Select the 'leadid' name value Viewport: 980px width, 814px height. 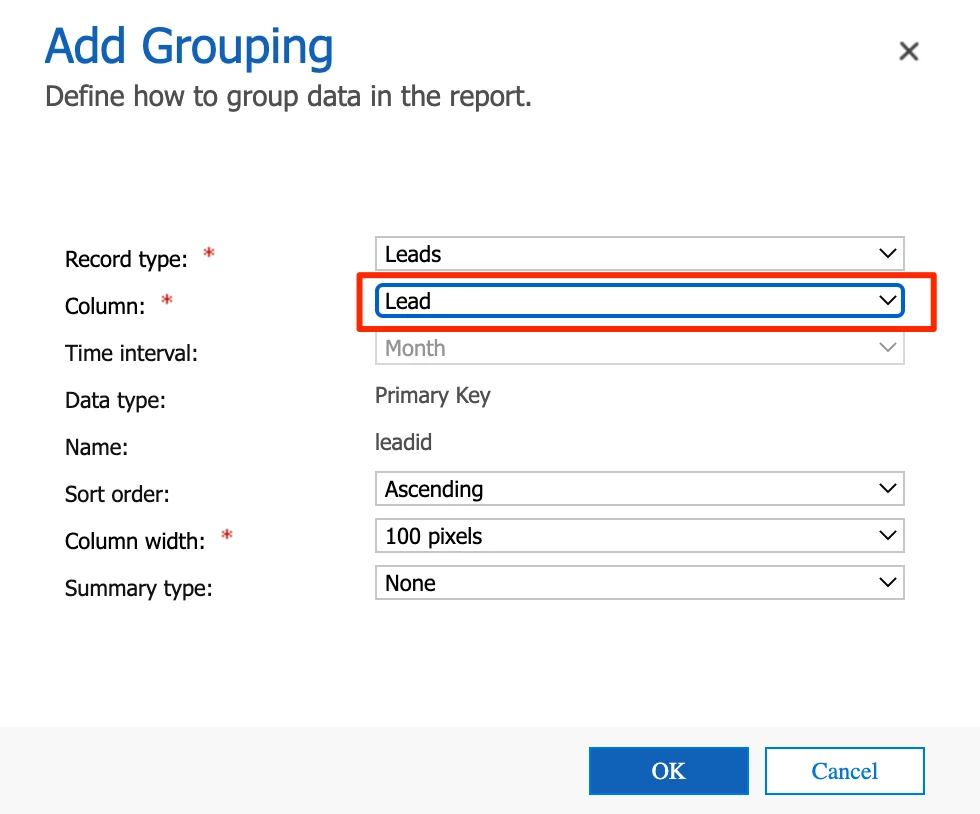(x=403, y=442)
